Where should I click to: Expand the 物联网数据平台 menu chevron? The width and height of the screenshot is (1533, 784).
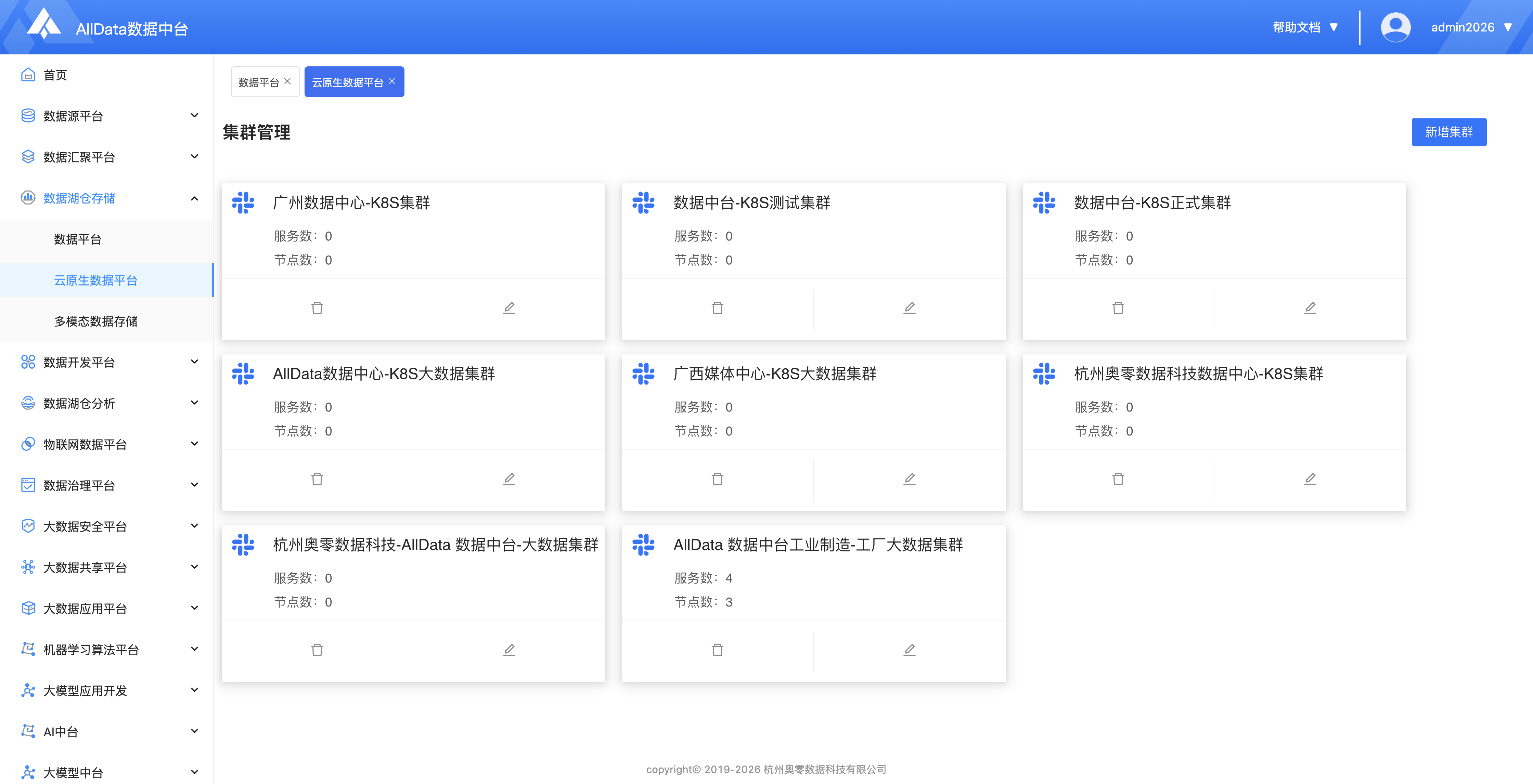(x=194, y=444)
